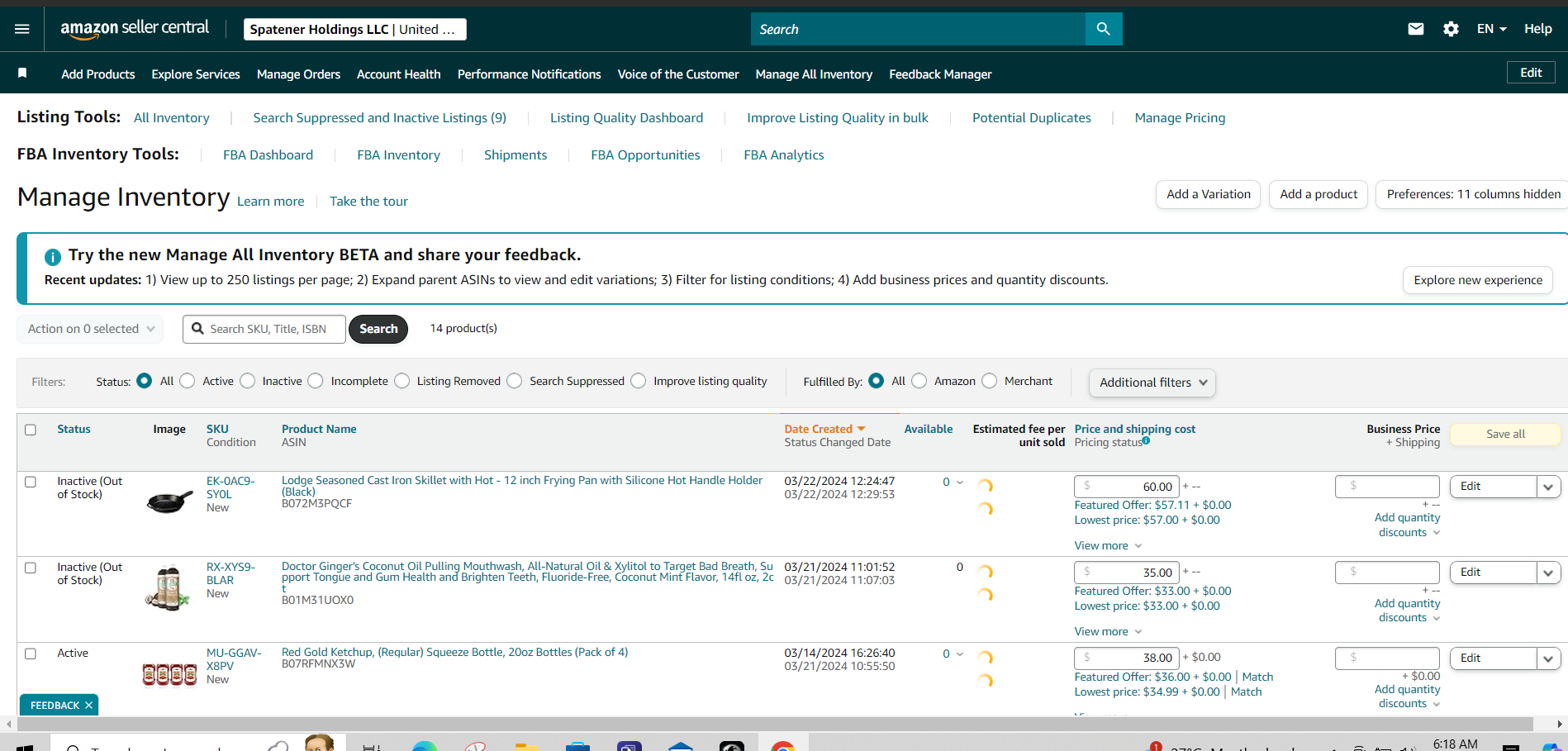1568x751 pixels.
Task: Click the right arrow of horizontal scrollbar
Action: click(x=1559, y=724)
